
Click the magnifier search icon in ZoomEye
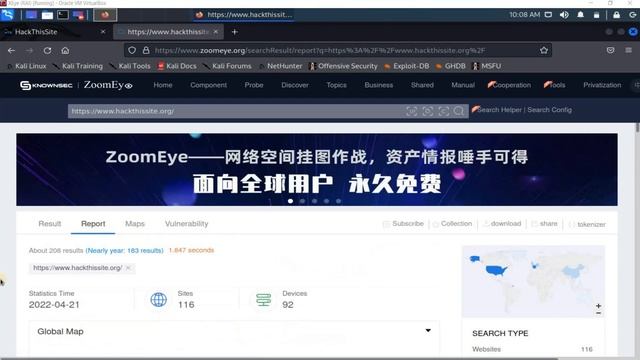click(x=459, y=111)
